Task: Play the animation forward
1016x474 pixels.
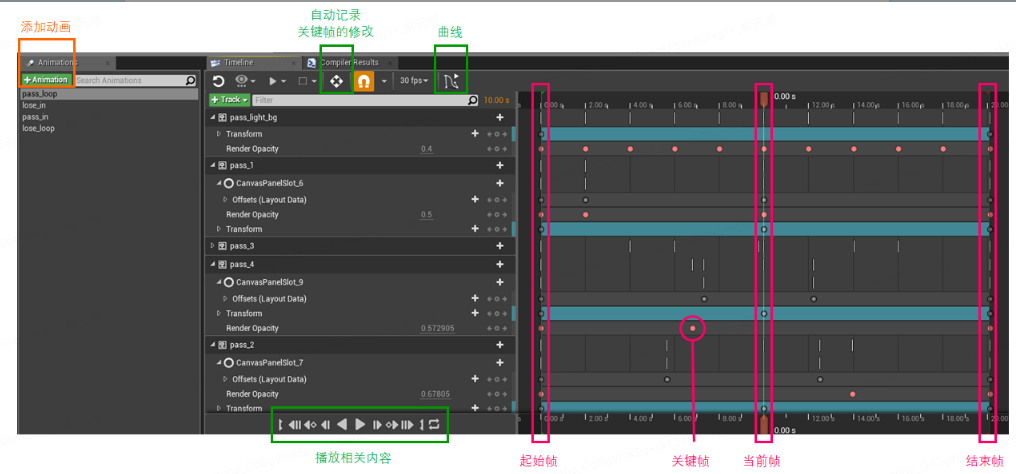Action: coord(361,425)
